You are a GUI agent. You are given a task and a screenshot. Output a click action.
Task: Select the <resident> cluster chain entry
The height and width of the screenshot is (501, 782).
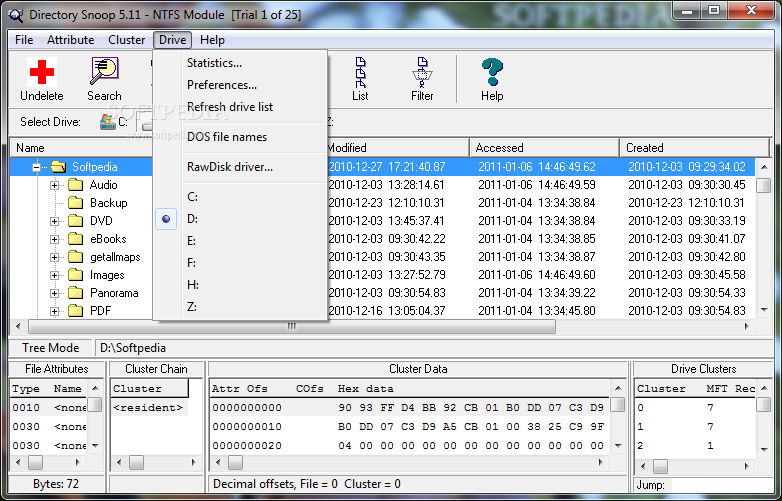(148, 408)
